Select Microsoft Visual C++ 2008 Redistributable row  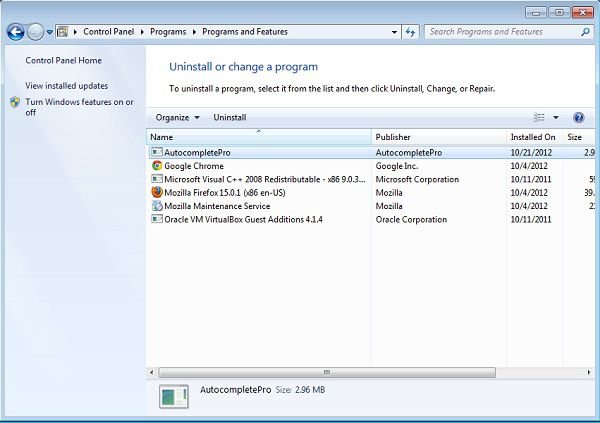pyautogui.click(x=371, y=179)
